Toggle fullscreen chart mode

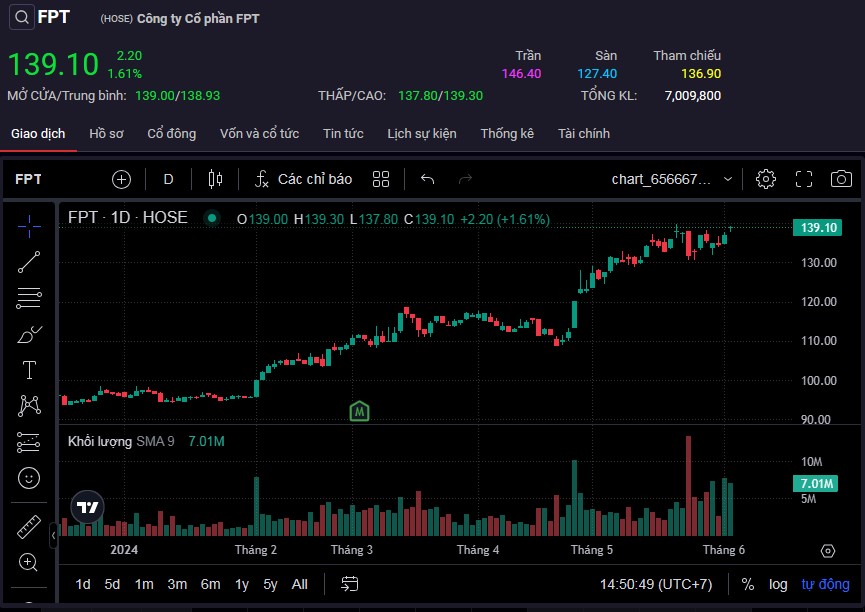point(804,179)
